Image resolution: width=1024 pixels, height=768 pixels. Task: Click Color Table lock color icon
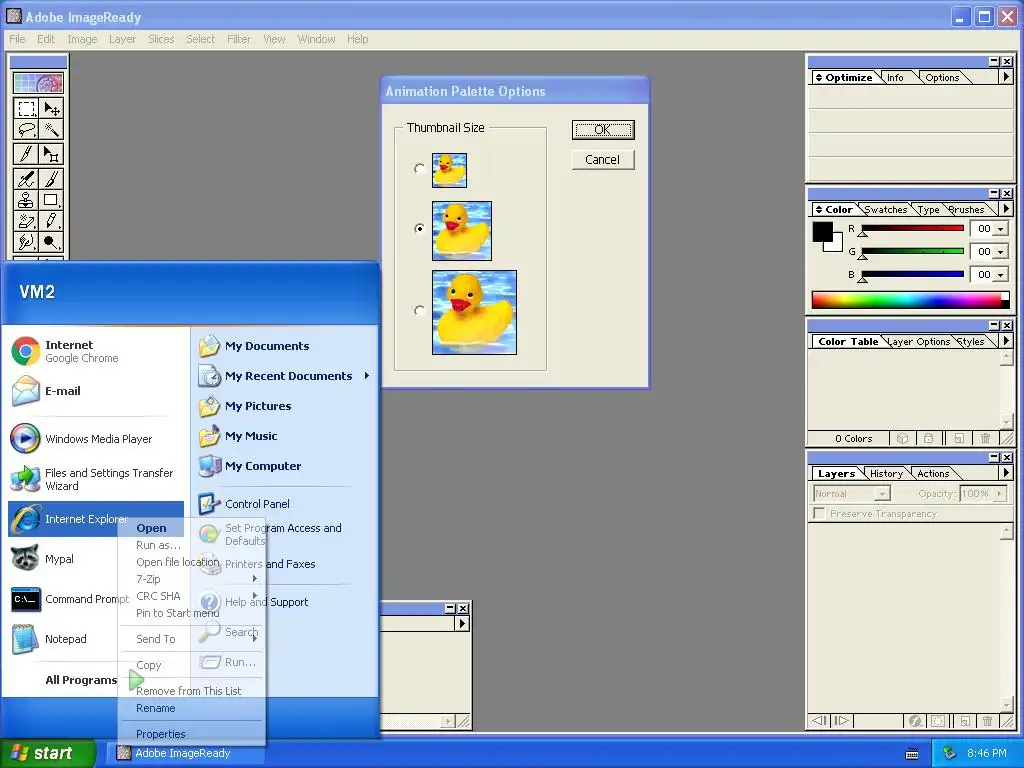click(929, 438)
